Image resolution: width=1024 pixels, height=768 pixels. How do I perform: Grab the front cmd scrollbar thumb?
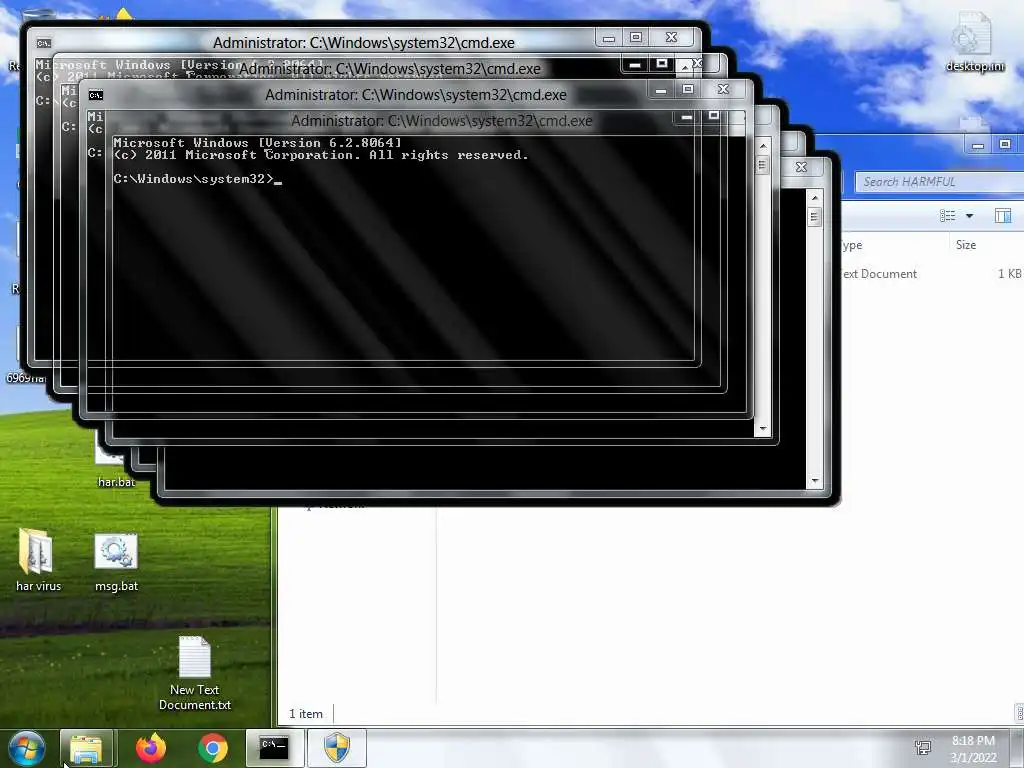point(763,165)
